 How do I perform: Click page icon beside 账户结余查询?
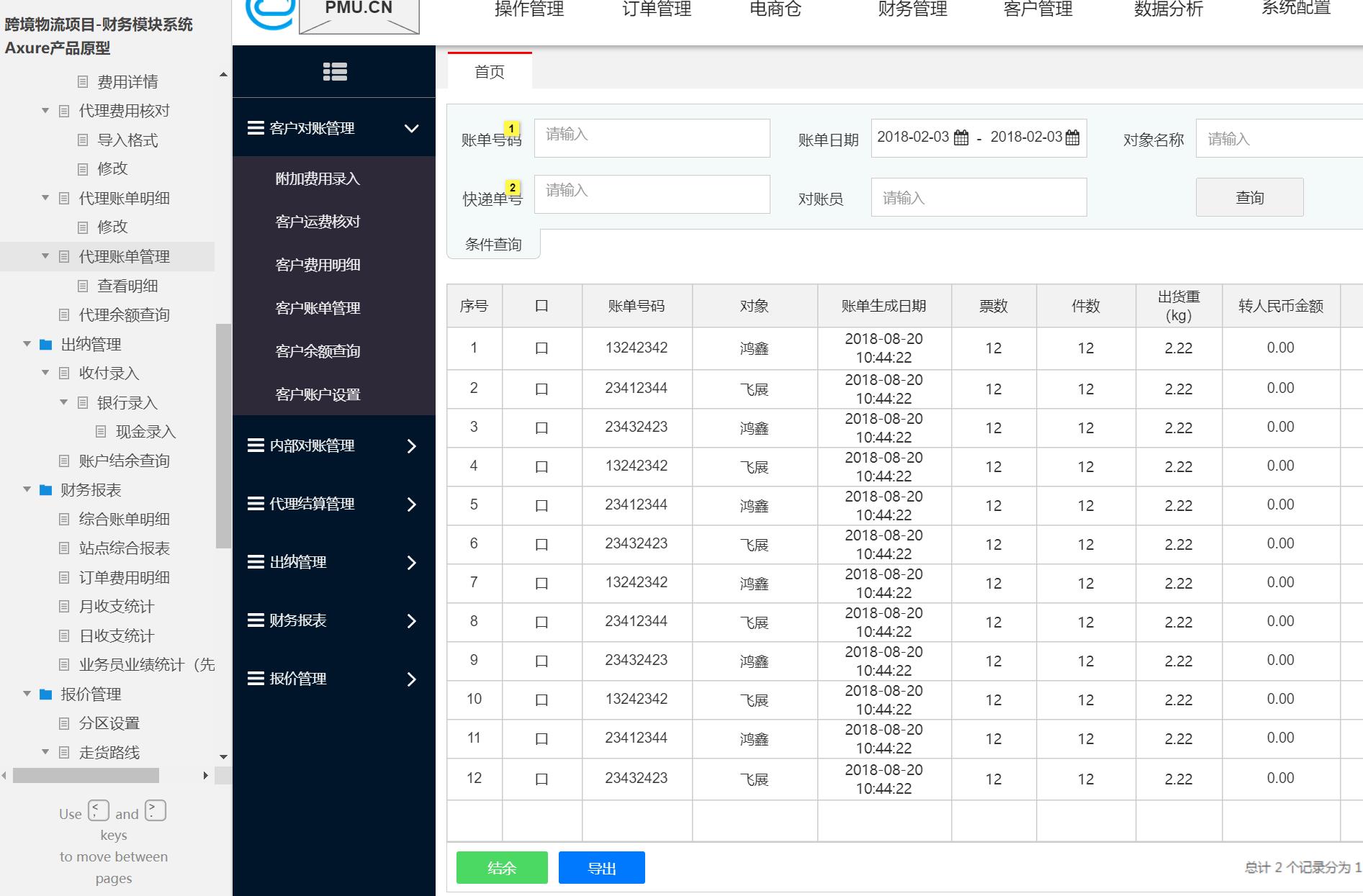(x=64, y=461)
